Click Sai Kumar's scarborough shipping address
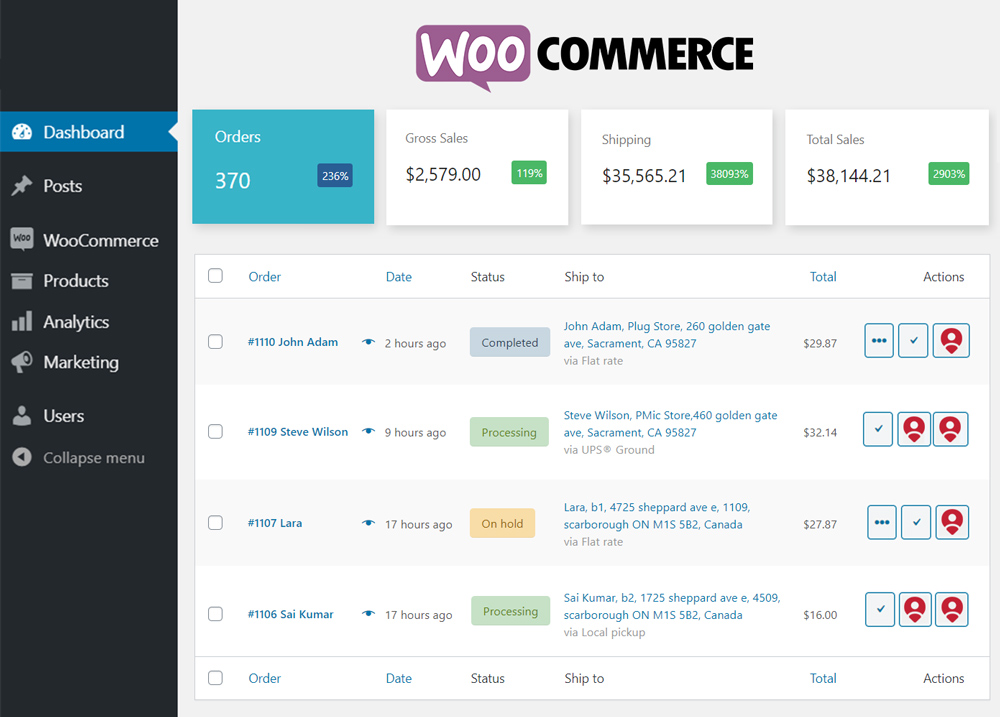 672,607
